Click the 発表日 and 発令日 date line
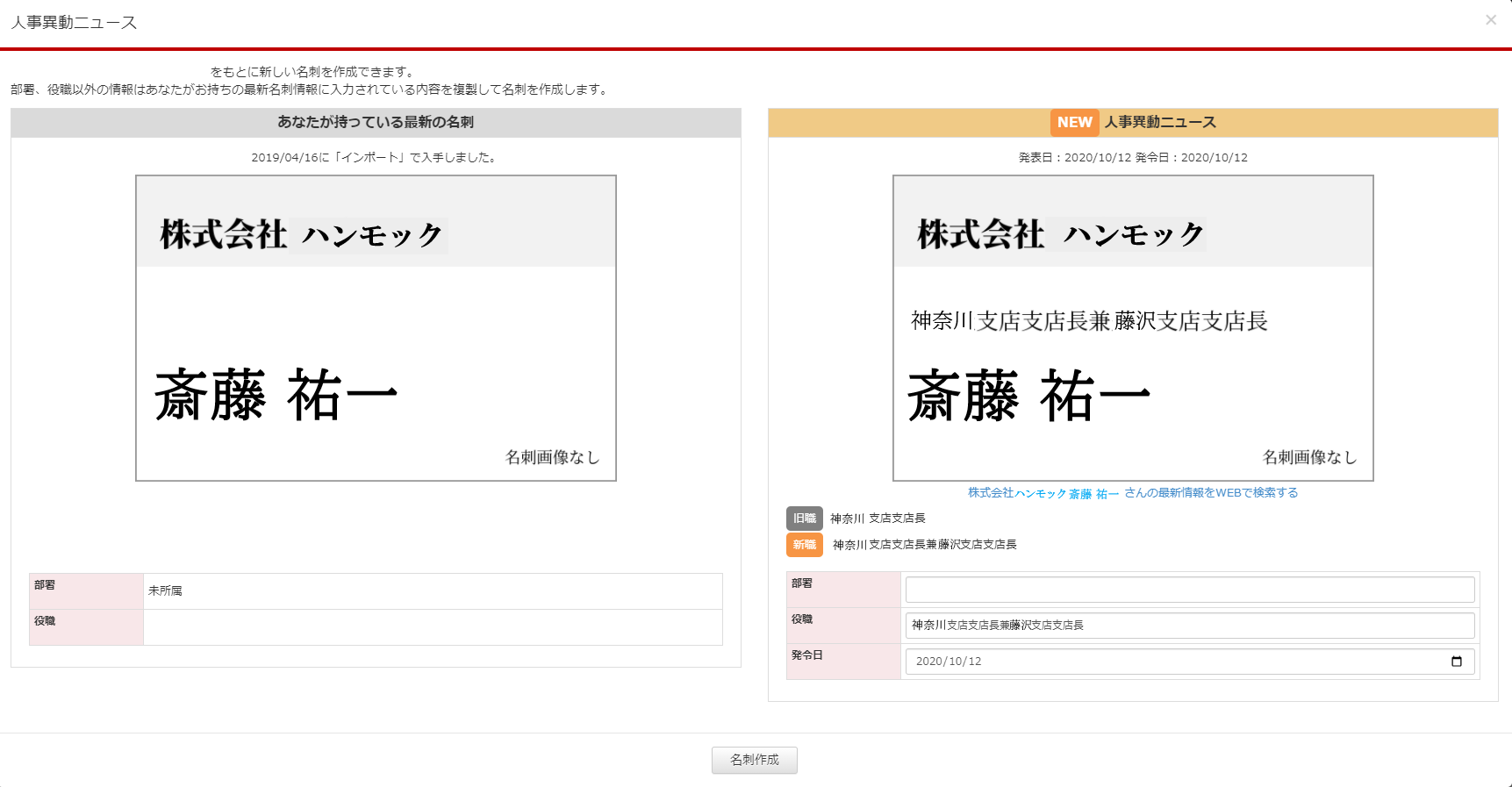The image size is (1512, 787). (1132, 158)
